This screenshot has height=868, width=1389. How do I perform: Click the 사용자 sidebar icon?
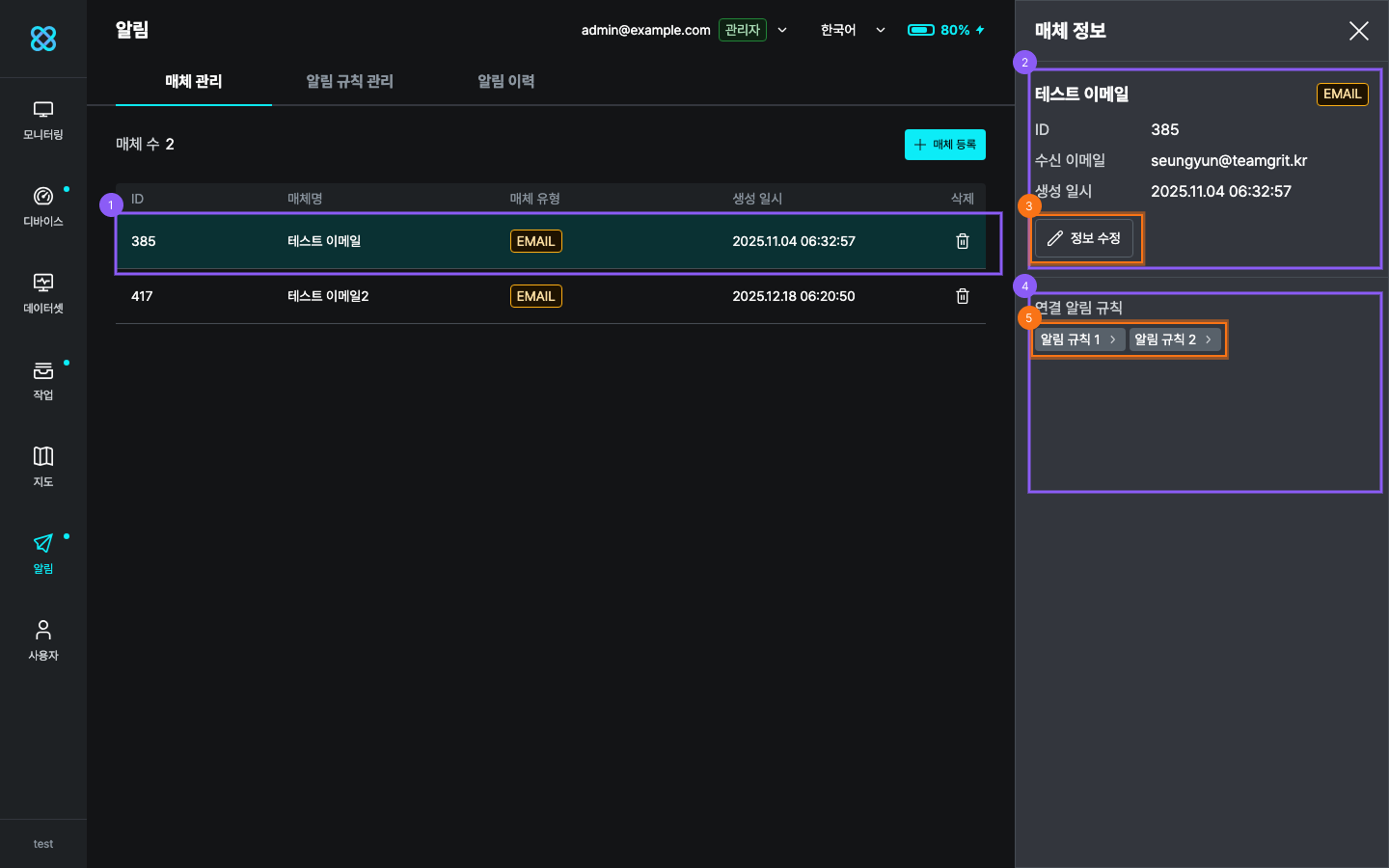tap(43, 640)
